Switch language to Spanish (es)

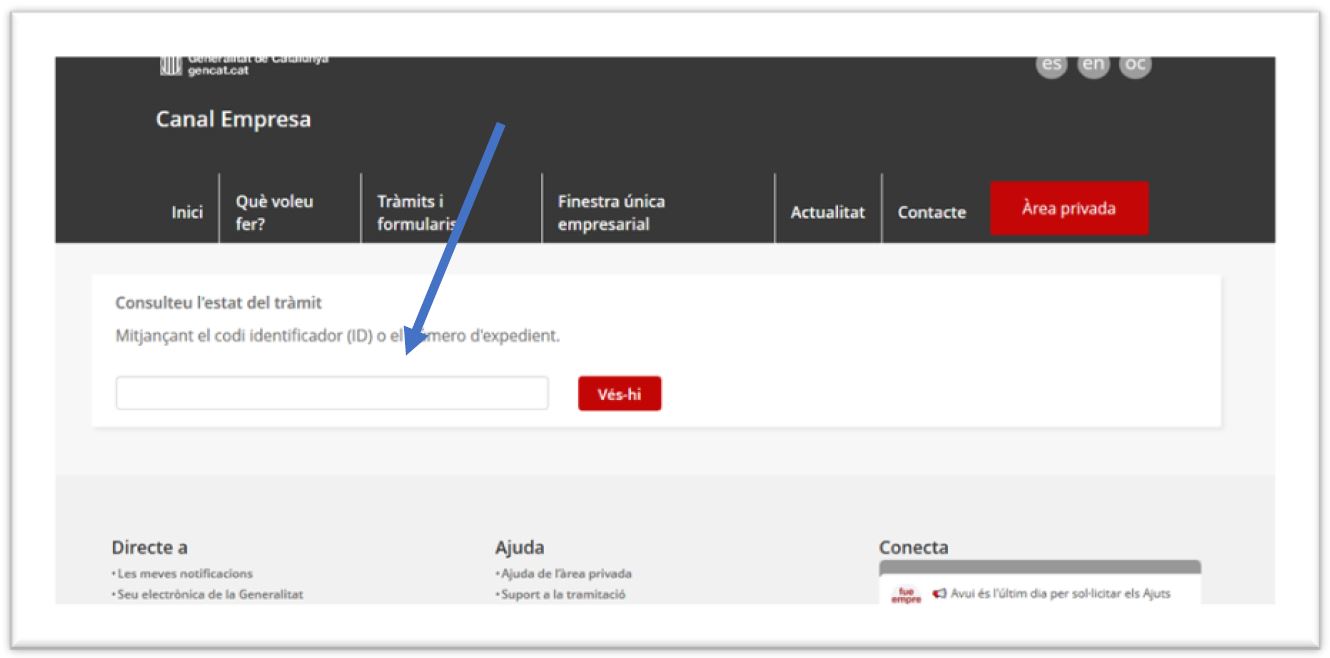pos(1051,65)
